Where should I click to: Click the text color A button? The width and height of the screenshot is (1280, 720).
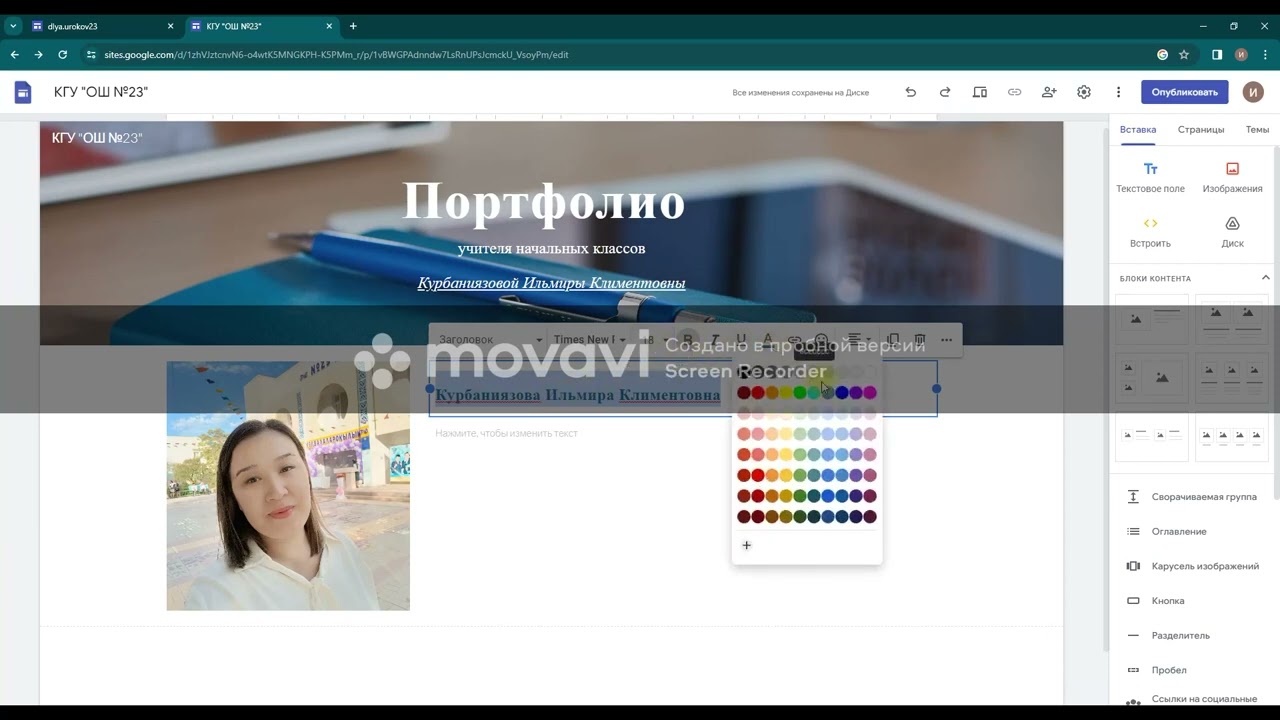pyautogui.click(x=768, y=340)
